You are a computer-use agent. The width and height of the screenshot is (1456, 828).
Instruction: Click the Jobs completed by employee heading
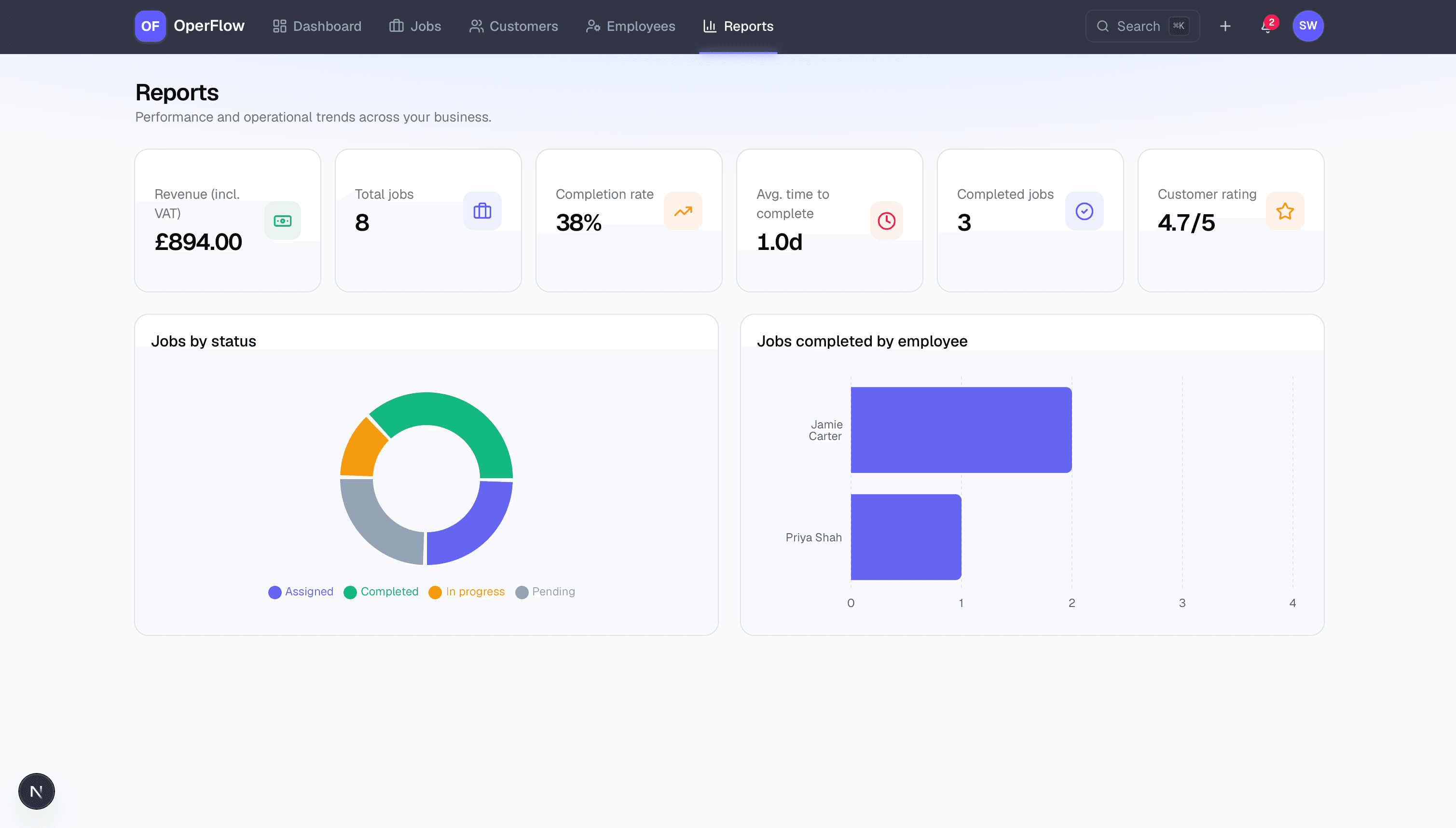point(862,341)
